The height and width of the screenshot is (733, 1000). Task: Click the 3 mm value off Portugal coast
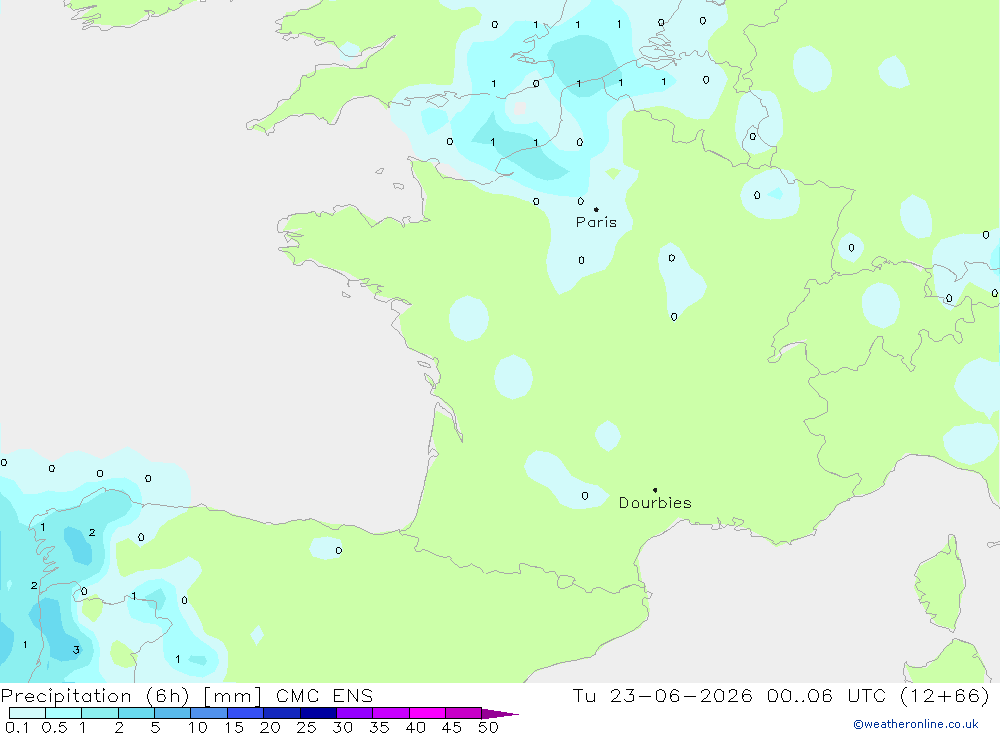76,650
